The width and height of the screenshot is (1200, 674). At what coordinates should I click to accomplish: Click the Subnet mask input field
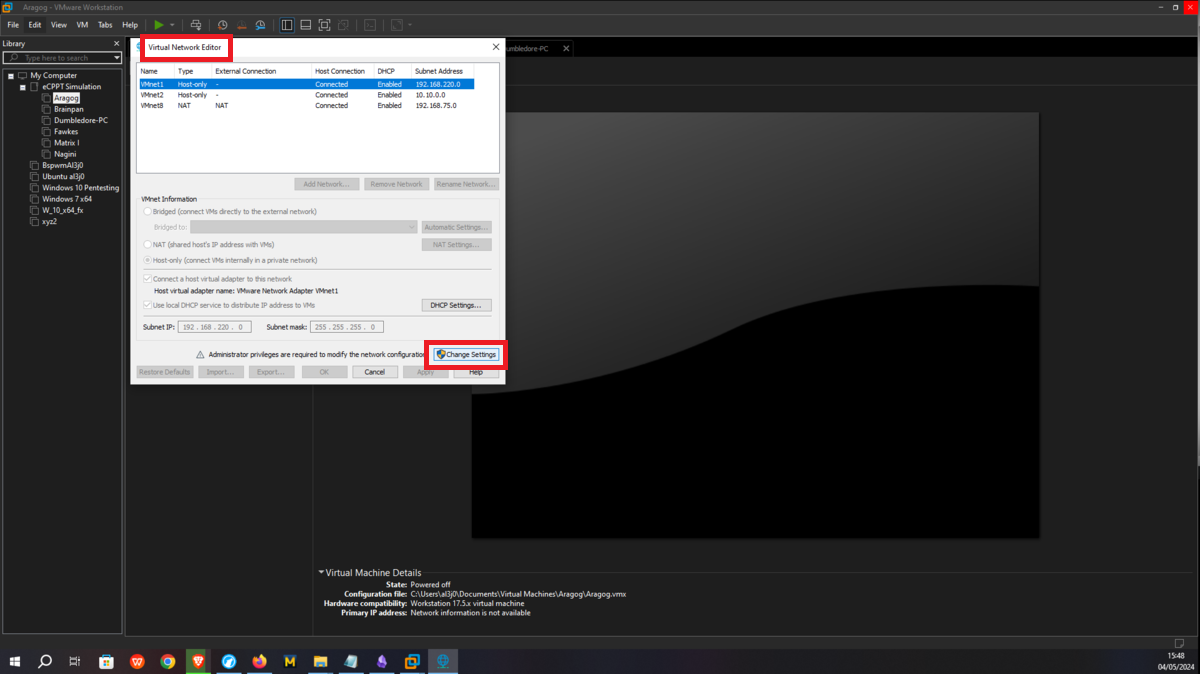tap(347, 327)
